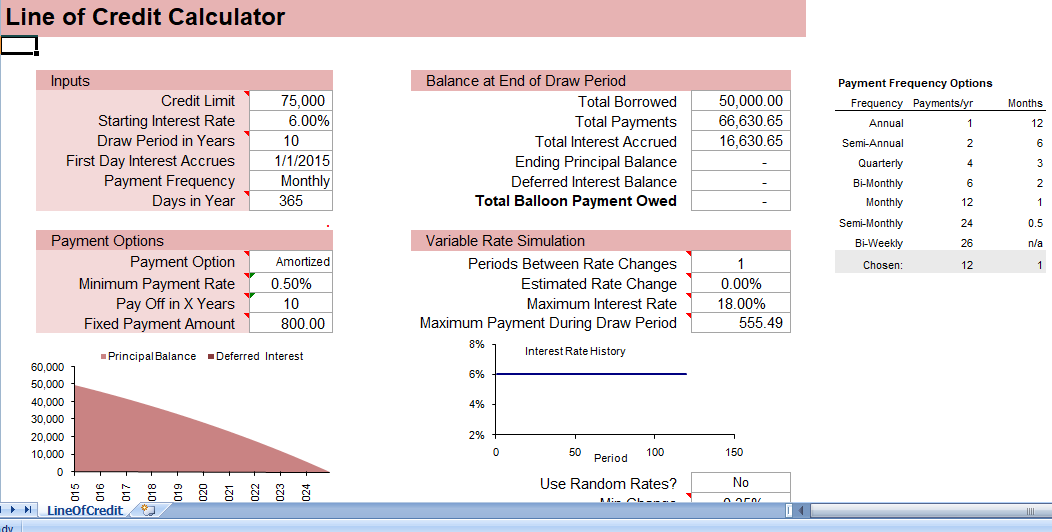The height and width of the screenshot is (532, 1052).
Task: Select the Maximum Interest Rate cell 18.00%
Action: click(741, 303)
